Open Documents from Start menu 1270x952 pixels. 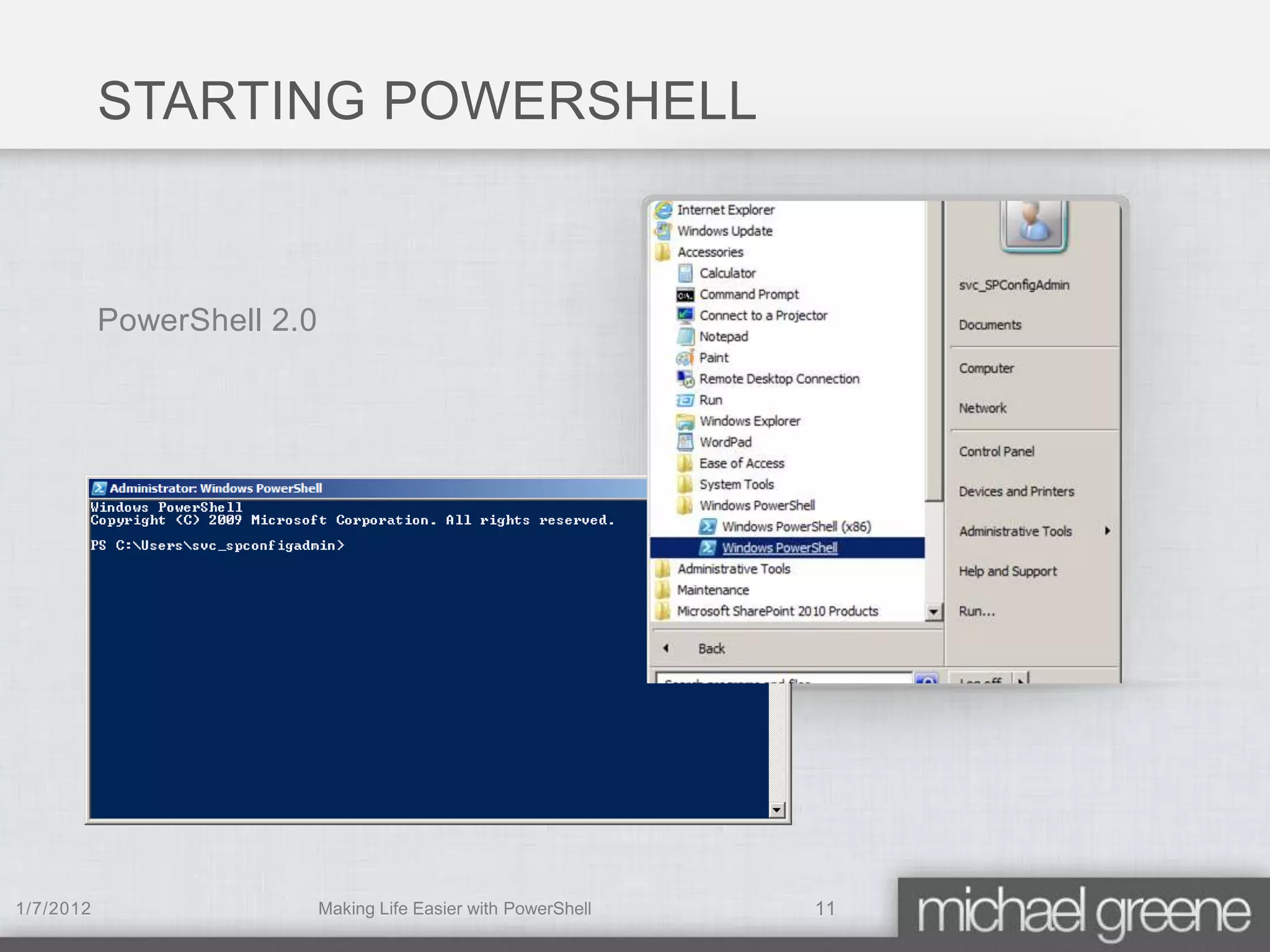990,325
